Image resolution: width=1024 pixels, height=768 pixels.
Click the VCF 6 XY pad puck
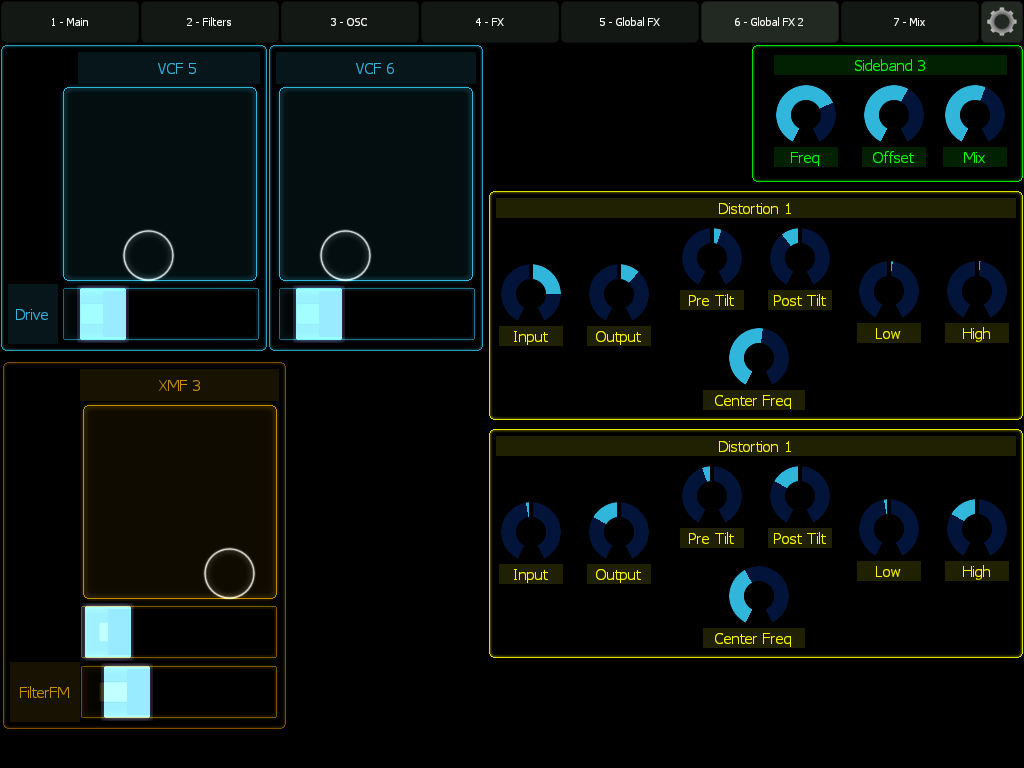coord(345,255)
